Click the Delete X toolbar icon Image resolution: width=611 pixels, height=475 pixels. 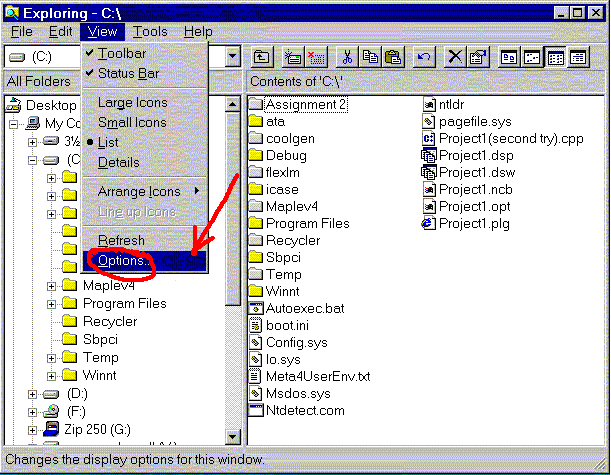pyautogui.click(x=455, y=57)
